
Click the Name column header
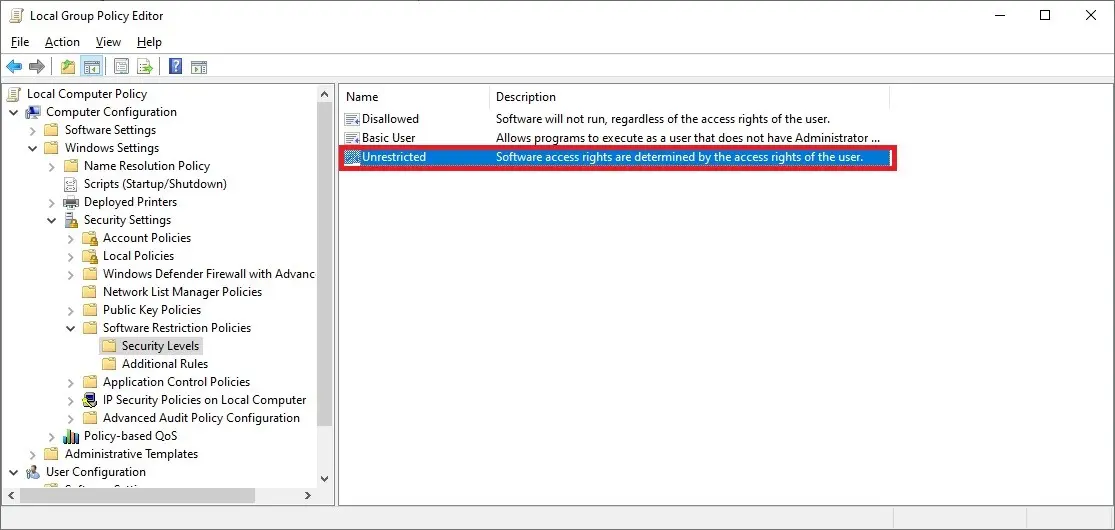point(362,97)
